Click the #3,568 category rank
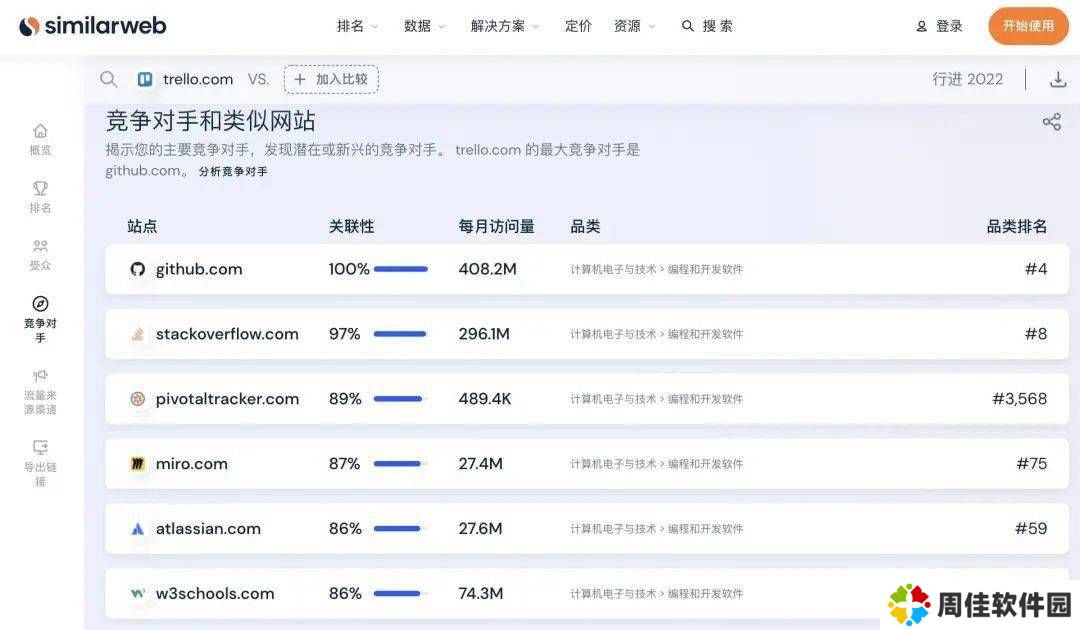 tap(1019, 399)
